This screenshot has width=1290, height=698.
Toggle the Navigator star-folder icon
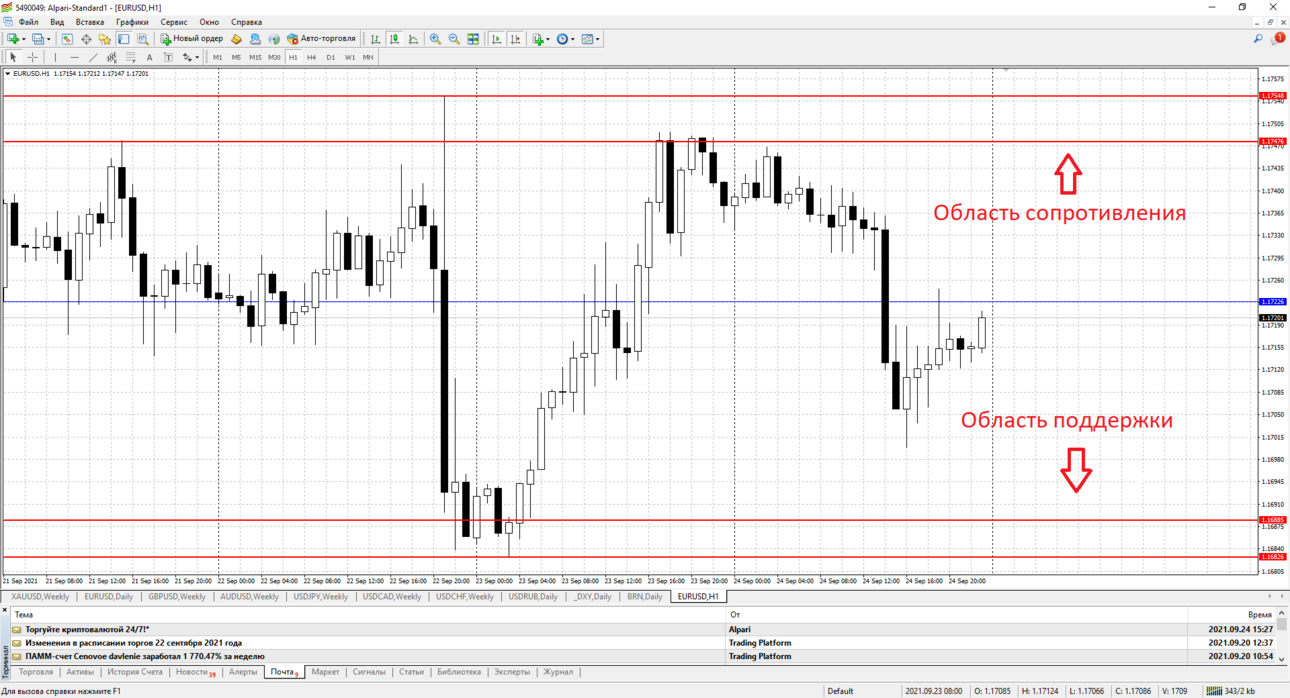(104, 39)
